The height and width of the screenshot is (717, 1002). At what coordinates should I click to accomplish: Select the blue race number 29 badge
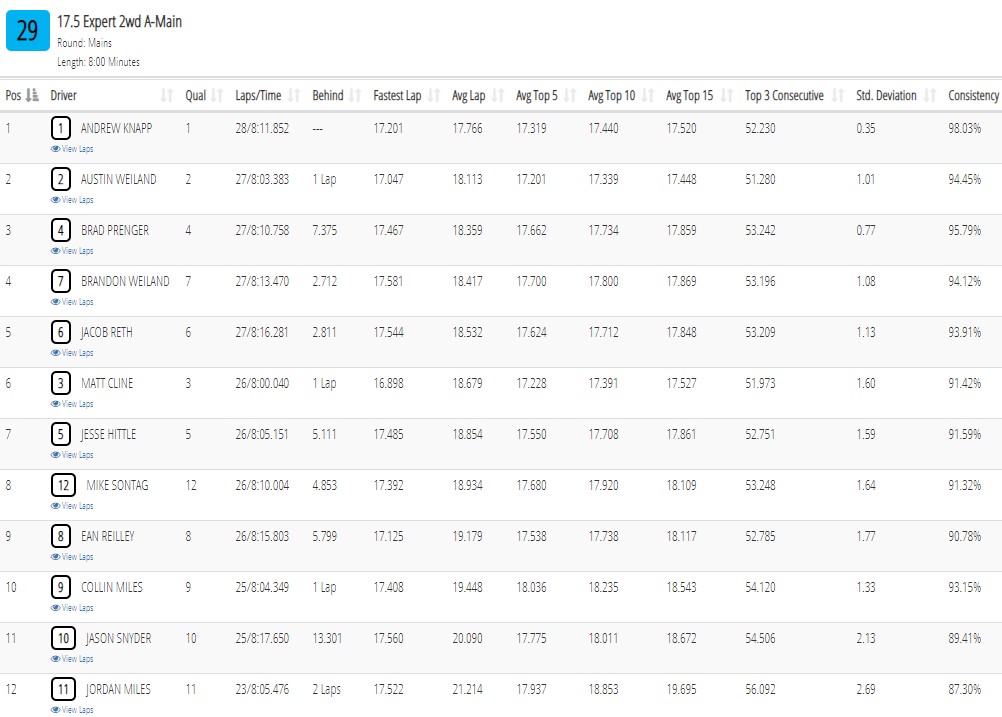click(27, 30)
